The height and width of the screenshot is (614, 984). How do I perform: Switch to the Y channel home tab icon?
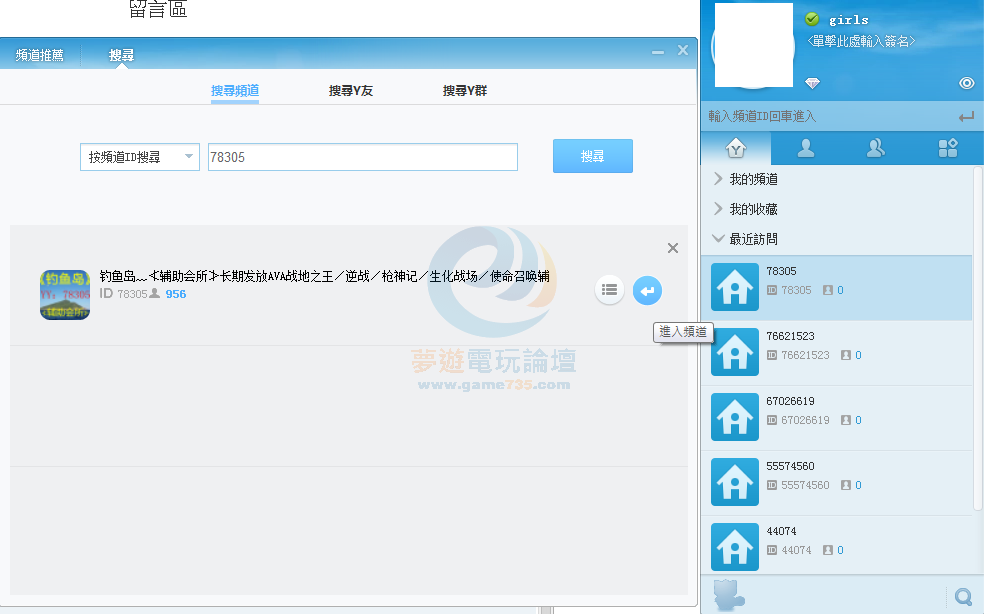(735, 149)
